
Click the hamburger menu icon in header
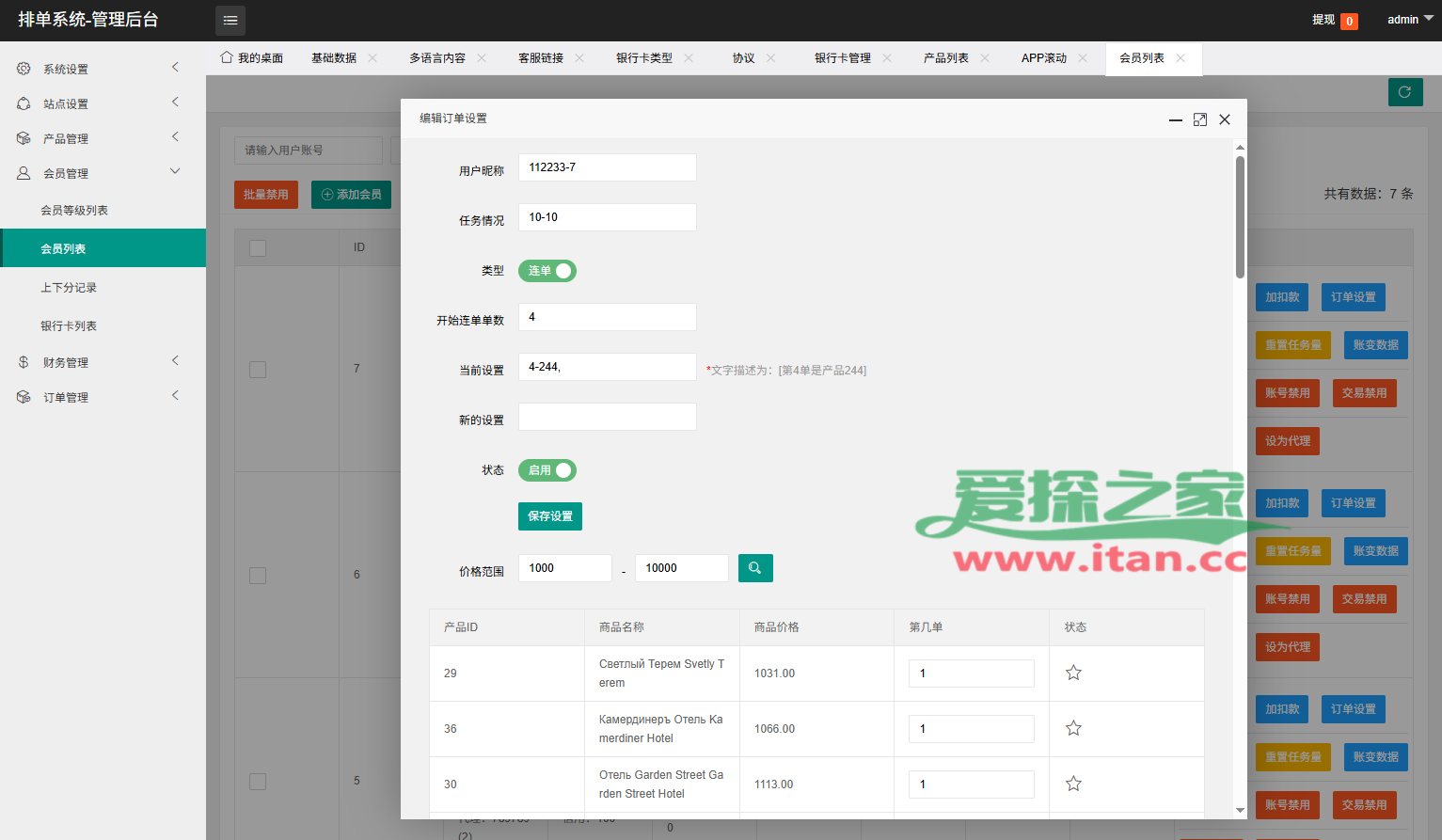tap(230, 20)
